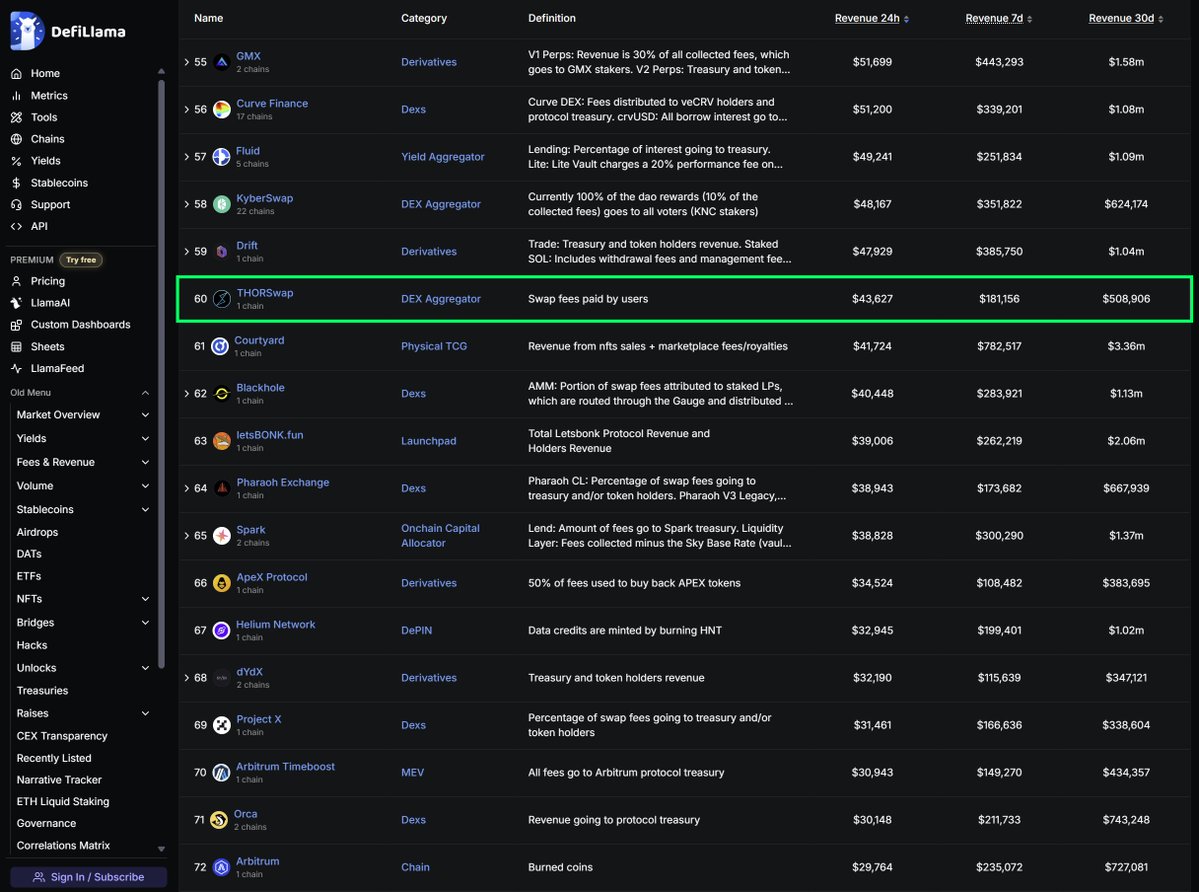Click the LlamaFeed pulse icon
Image resolution: width=1199 pixels, height=892 pixels.
pos(16,368)
